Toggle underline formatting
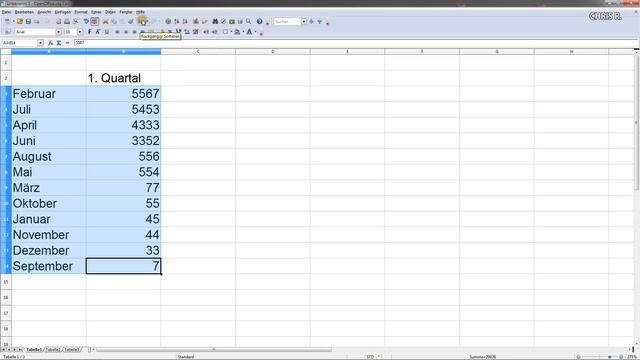 click(107, 32)
